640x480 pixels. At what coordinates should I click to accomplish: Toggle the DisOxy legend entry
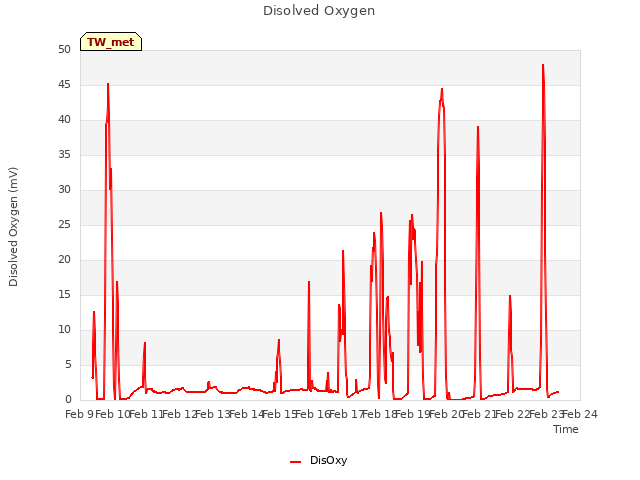[x=318, y=460]
